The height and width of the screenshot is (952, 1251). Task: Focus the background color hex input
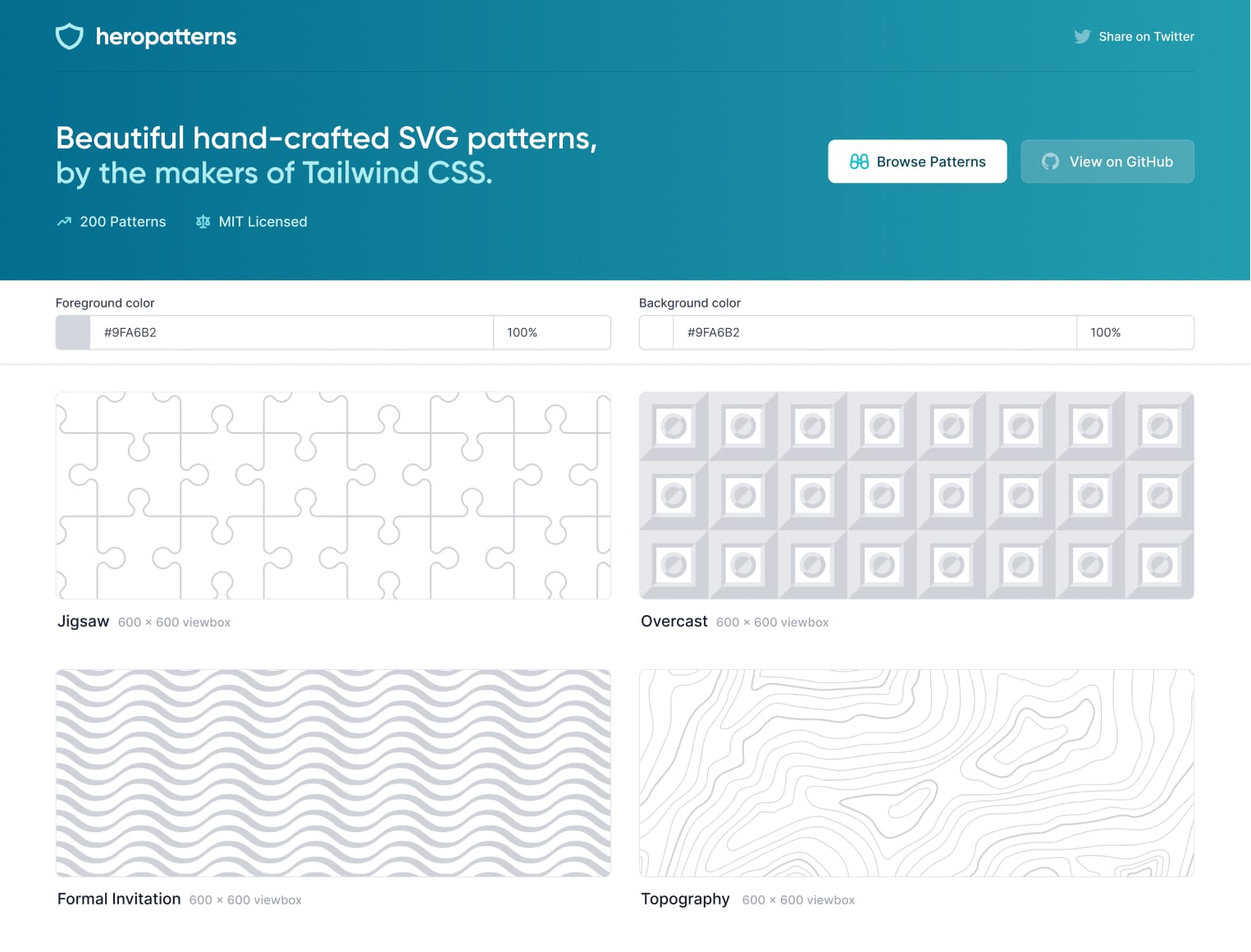click(x=874, y=332)
